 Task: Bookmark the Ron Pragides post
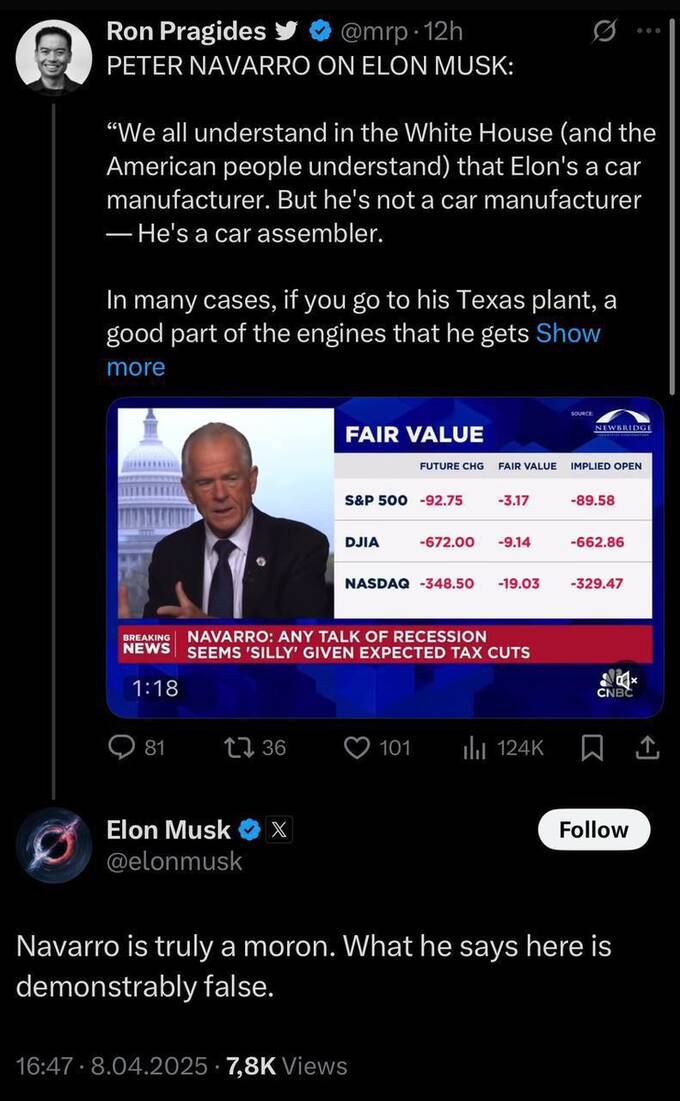pos(594,749)
